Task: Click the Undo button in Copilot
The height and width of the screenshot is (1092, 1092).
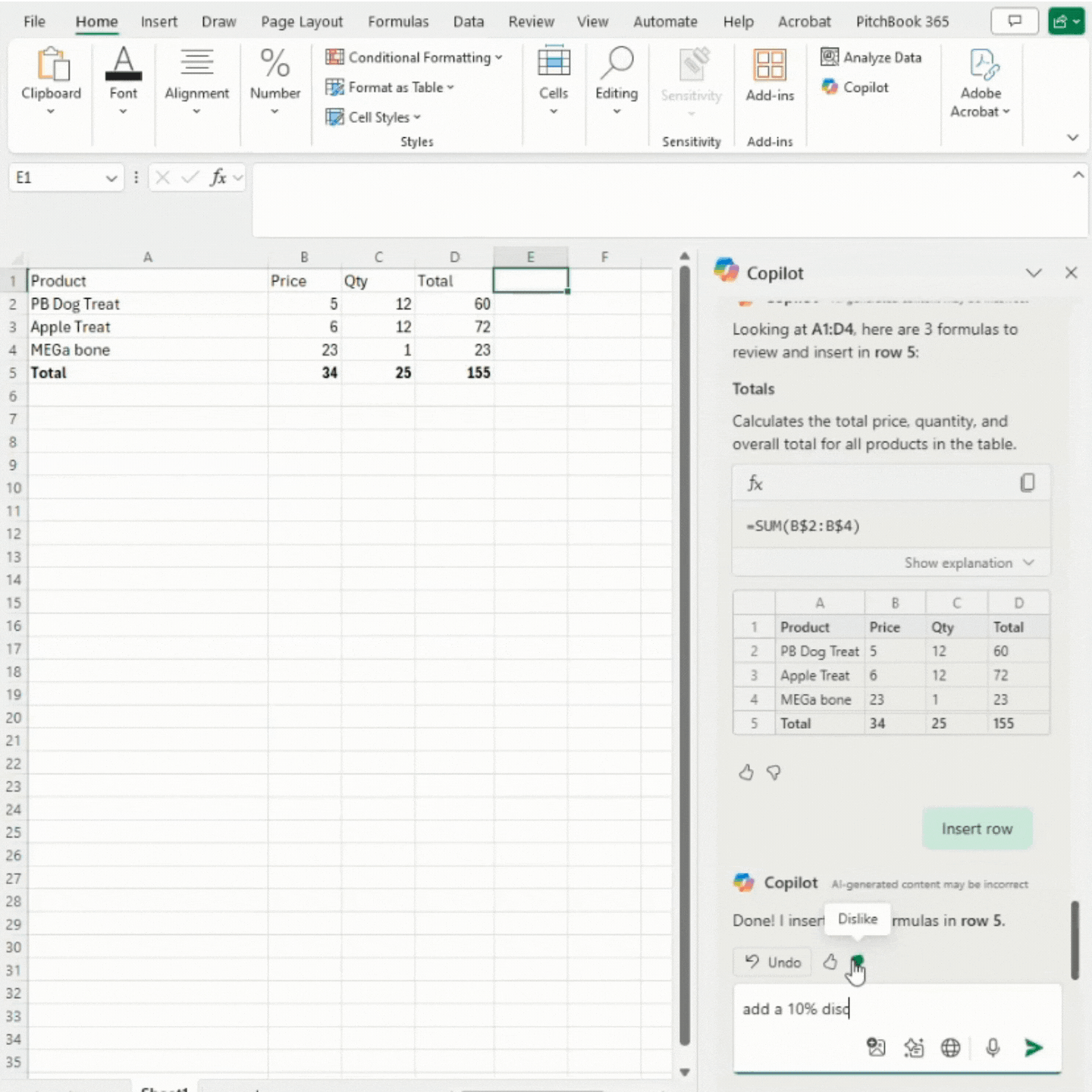Action: [x=773, y=962]
